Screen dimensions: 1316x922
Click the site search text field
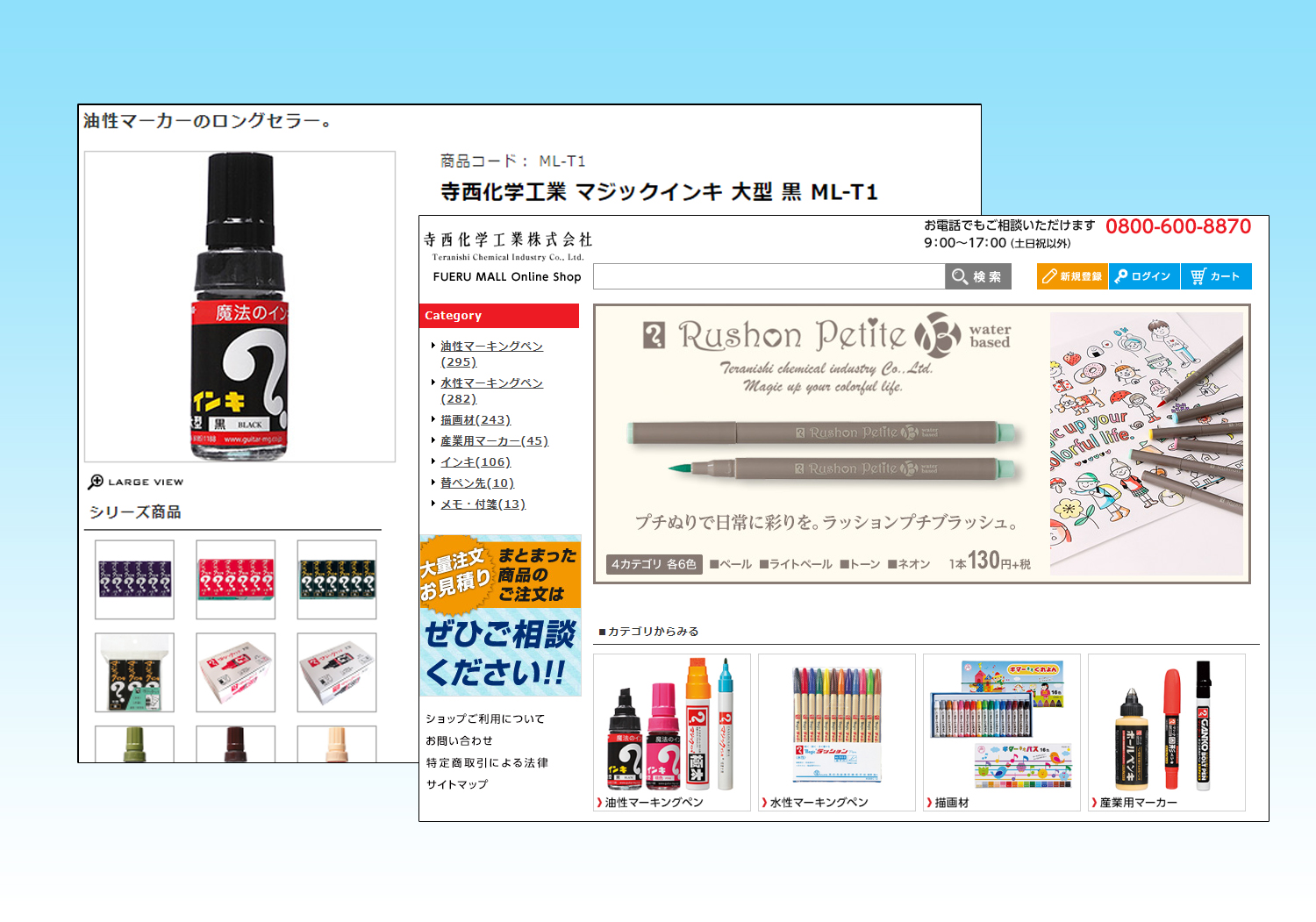(x=769, y=276)
